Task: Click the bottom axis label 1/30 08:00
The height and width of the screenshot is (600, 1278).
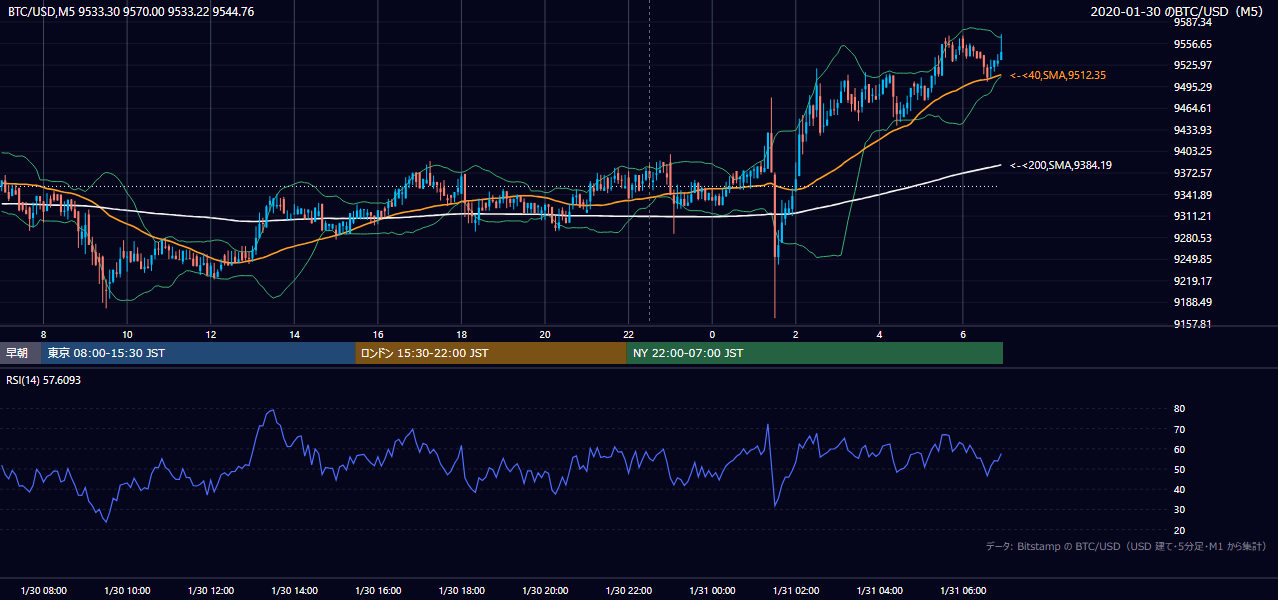Action: (43, 591)
